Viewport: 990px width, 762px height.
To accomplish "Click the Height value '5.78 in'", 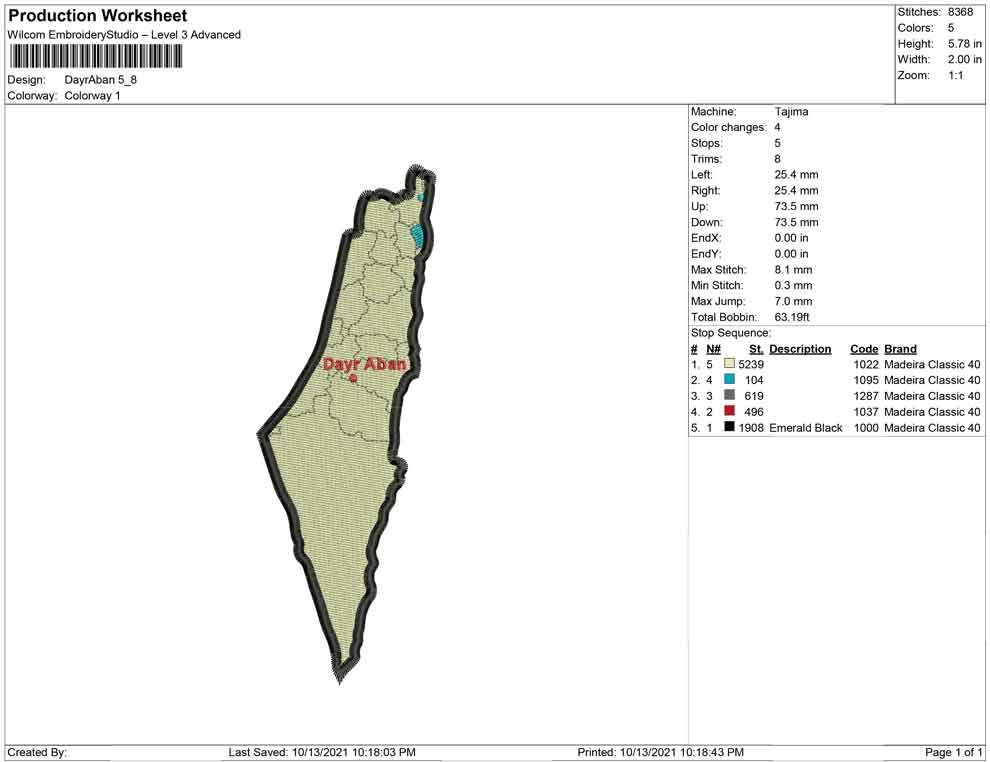I will (x=965, y=44).
